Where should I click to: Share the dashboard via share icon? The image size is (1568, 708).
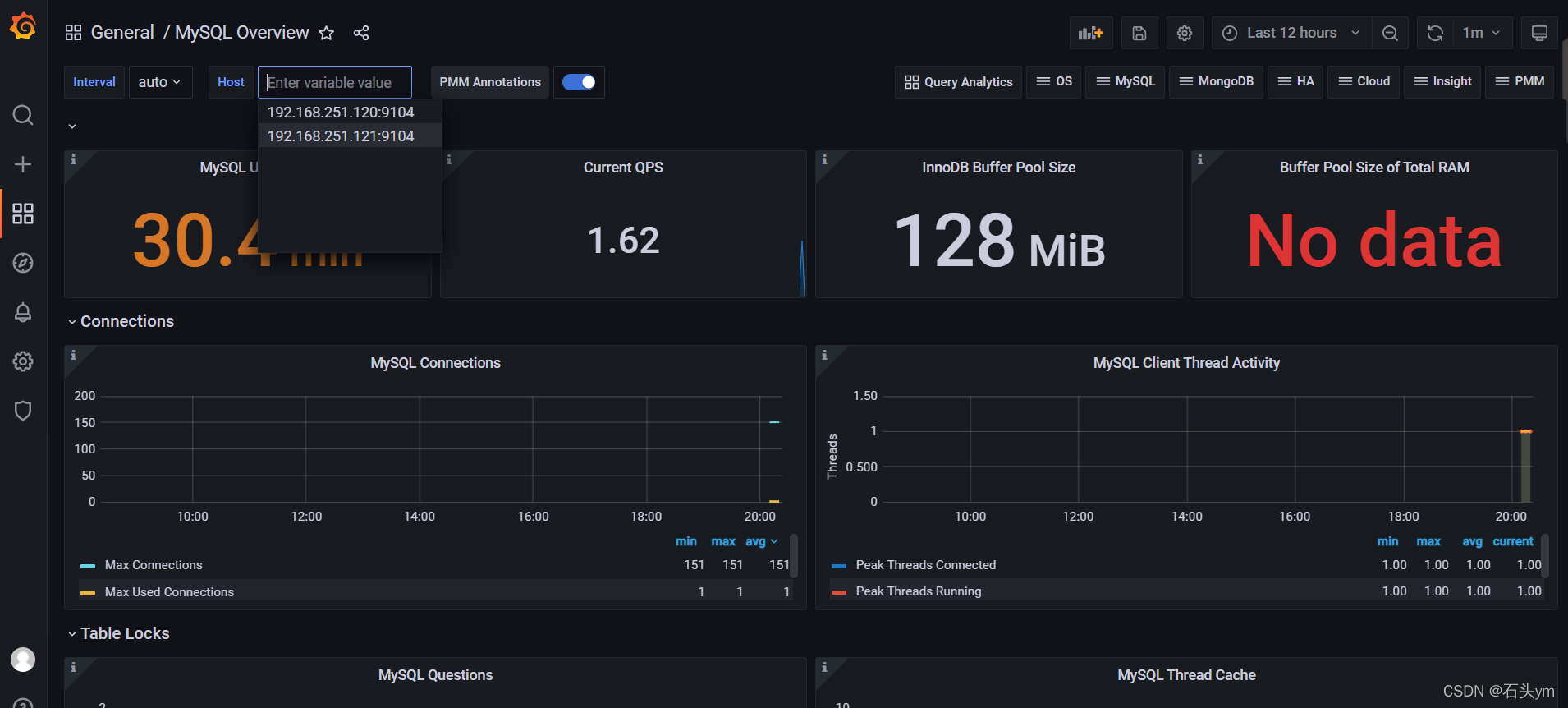click(x=361, y=33)
